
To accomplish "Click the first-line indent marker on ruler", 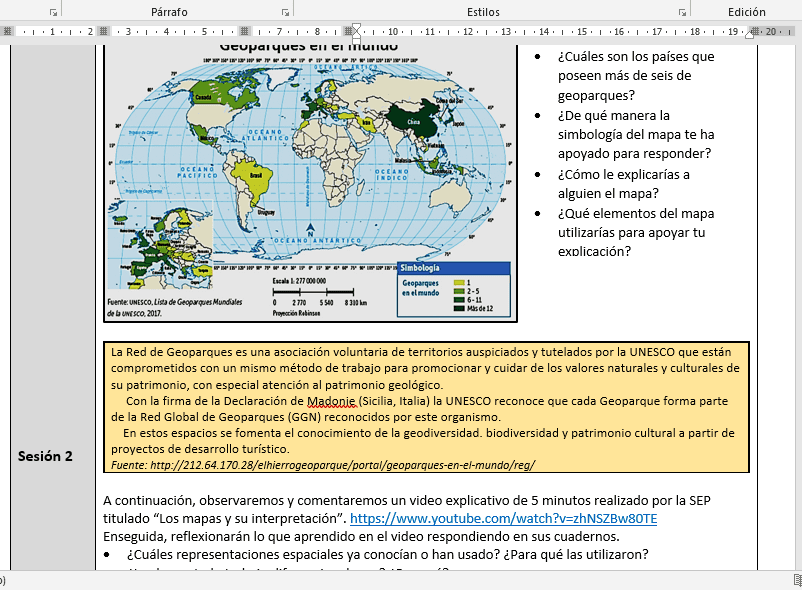I will (357, 26).
